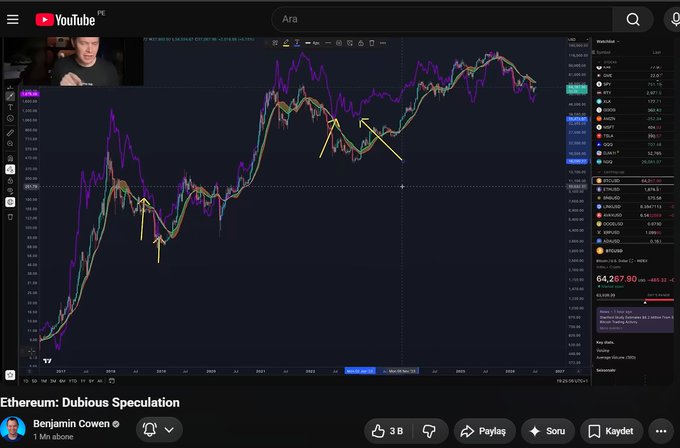Focus the Ara search field
This screenshot has height=448, width=680.
(x=442, y=19)
